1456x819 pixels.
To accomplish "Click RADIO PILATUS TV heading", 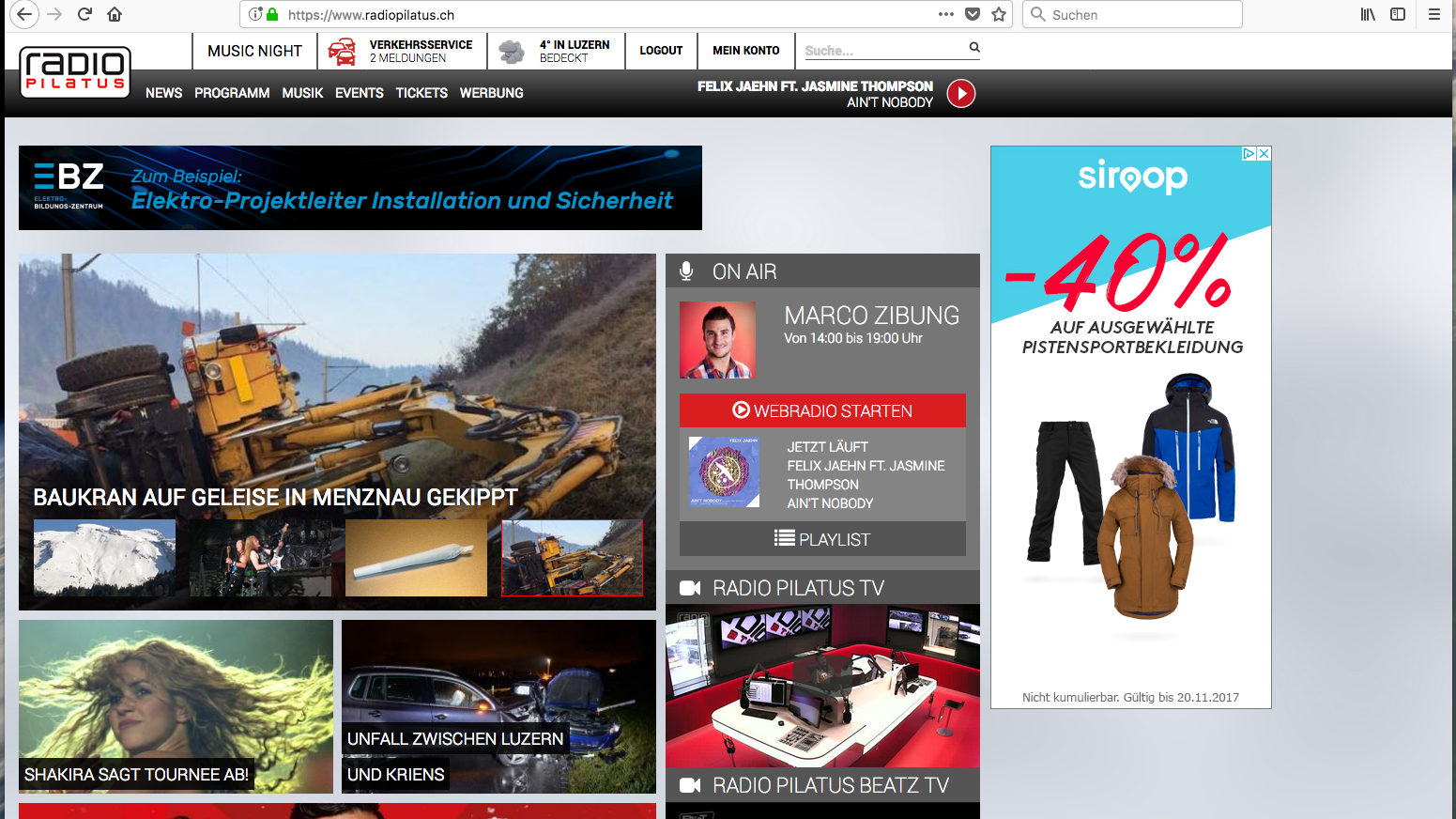I will coord(798,588).
